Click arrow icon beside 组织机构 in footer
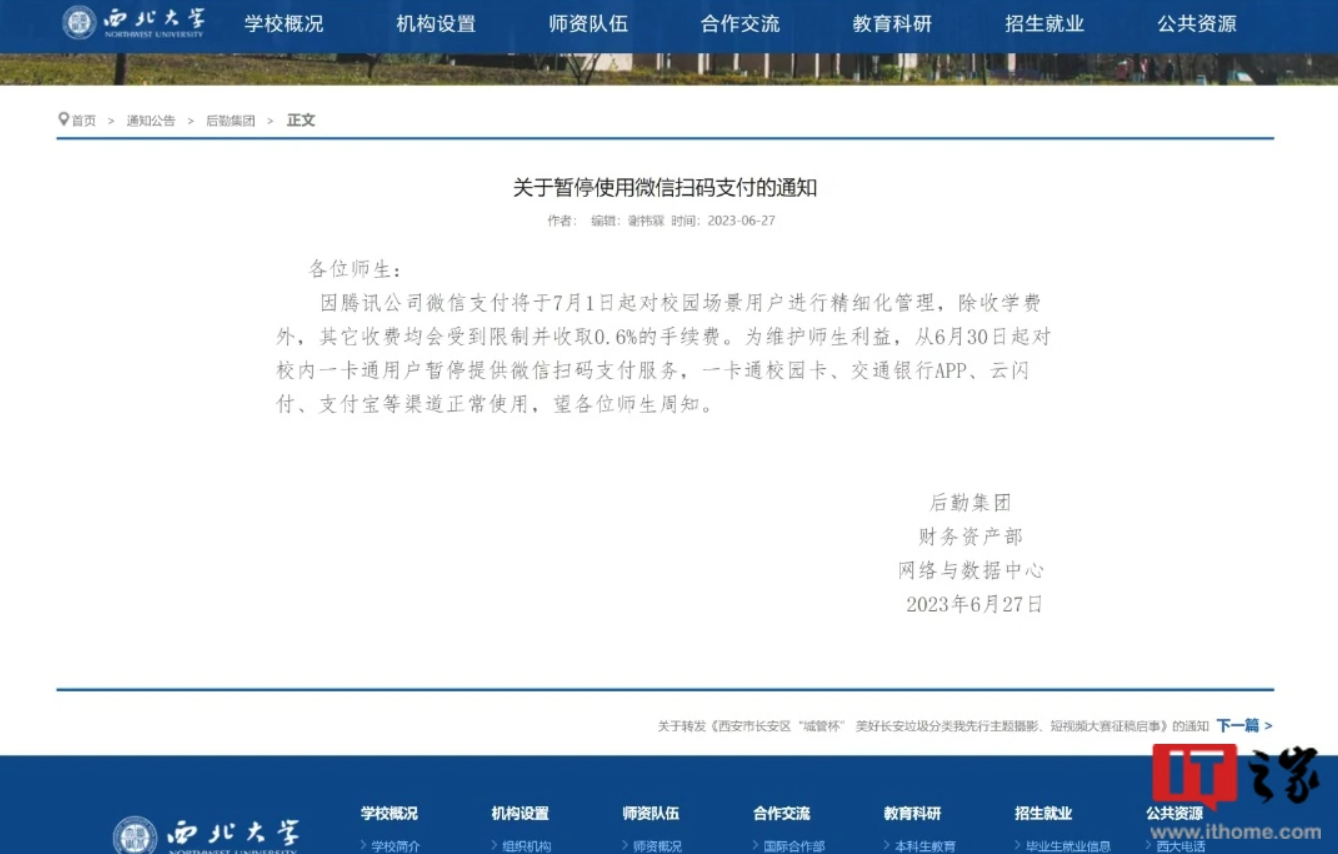Image resolution: width=1338 pixels, height=854 pixels. [495, 846]
